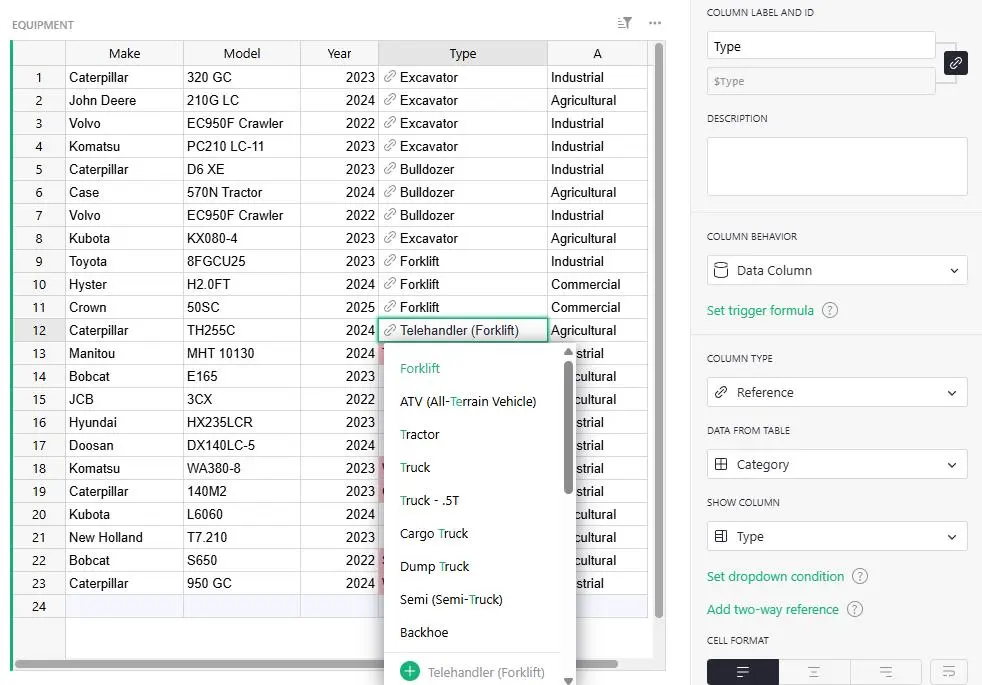The width and height of the screenshot is (982, 685).
Task: Click the Description text area
Action: pyautogui.click(x=837, y=167)
